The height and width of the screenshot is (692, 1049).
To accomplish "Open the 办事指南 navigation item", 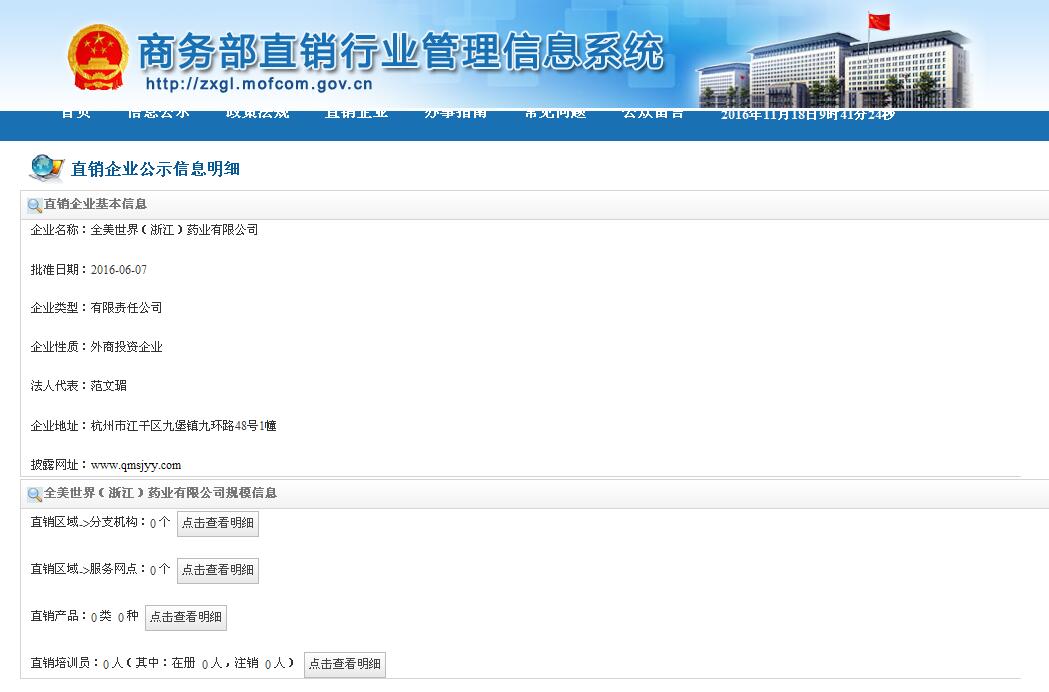I will click(x=455, y=114).
